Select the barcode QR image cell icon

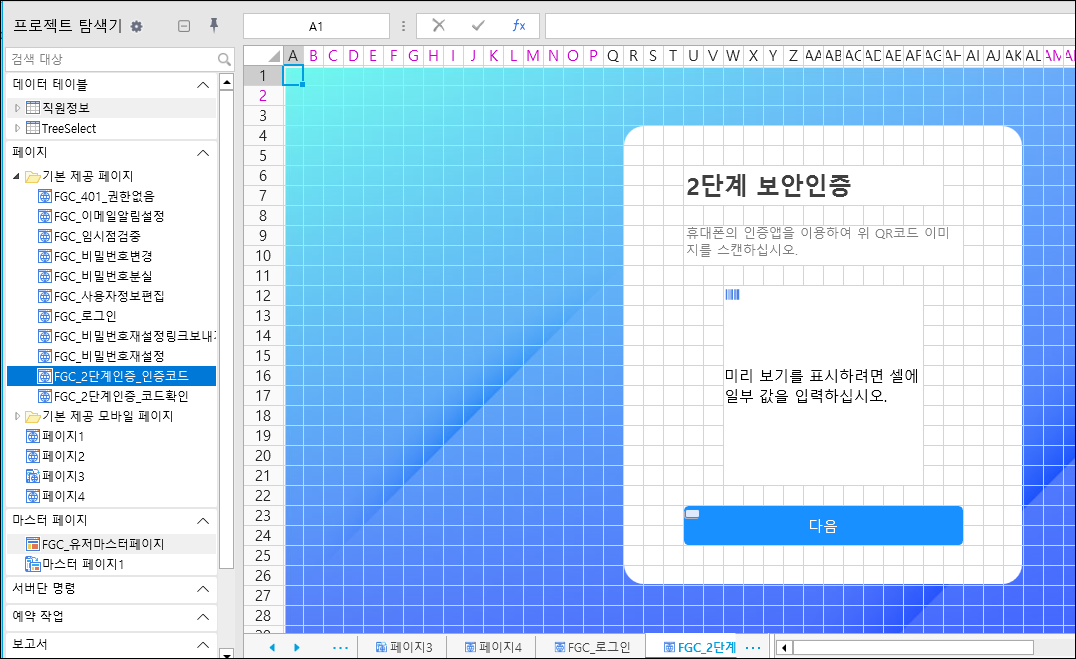[732, 294]
